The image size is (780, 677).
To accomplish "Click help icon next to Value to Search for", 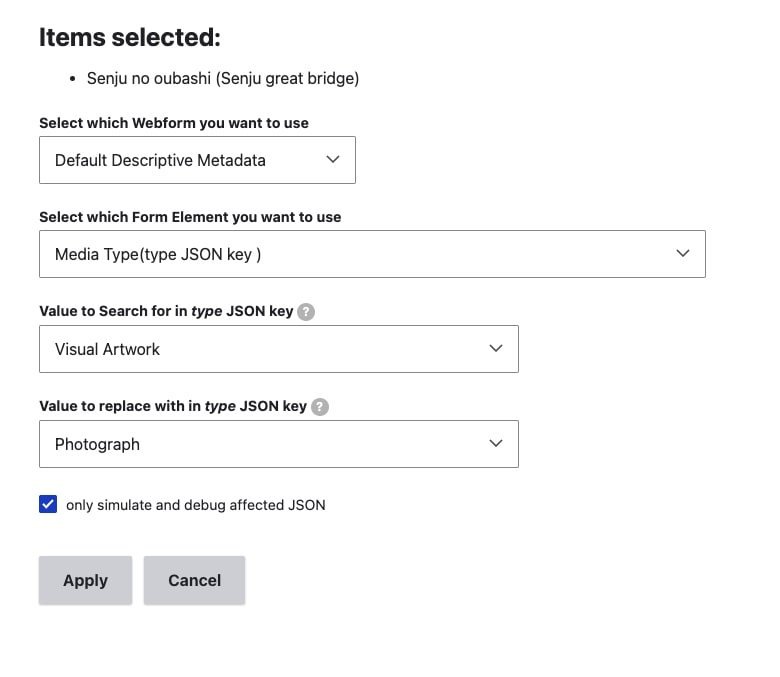I will coord(306,312).
